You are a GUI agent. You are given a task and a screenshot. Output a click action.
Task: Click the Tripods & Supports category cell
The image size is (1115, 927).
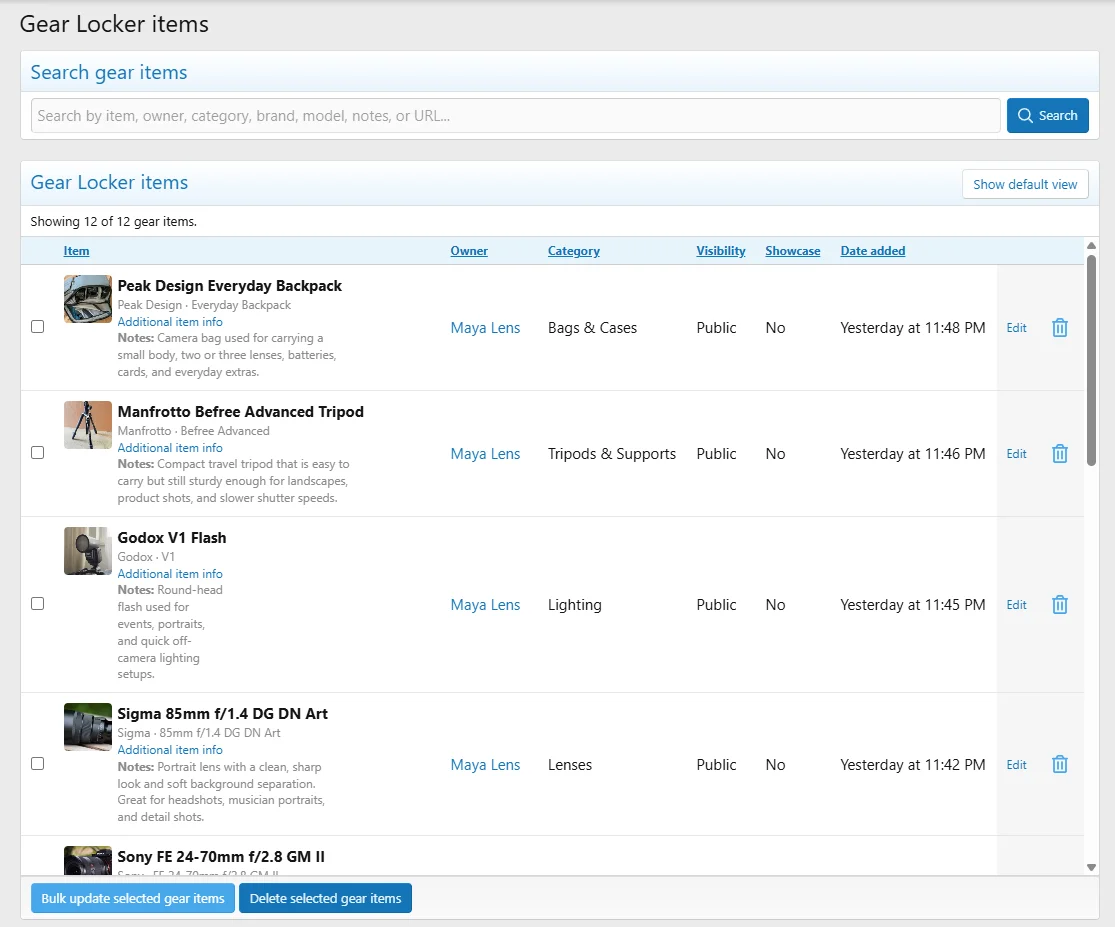(x=612, y=454)
